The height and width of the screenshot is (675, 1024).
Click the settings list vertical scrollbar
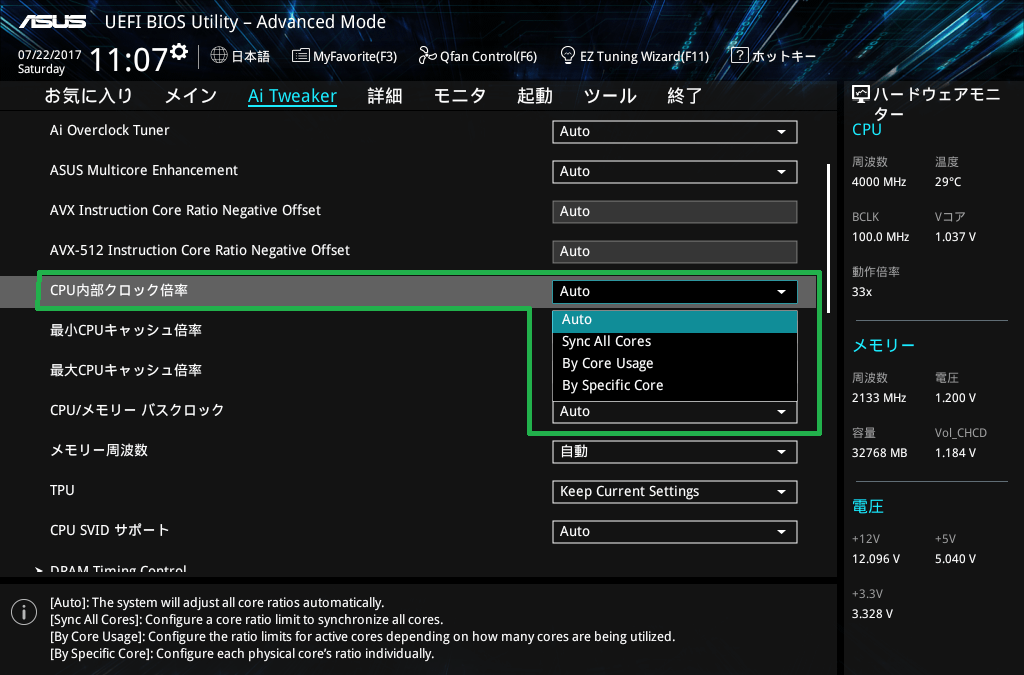pyautogui.click(x=828, y=238)
